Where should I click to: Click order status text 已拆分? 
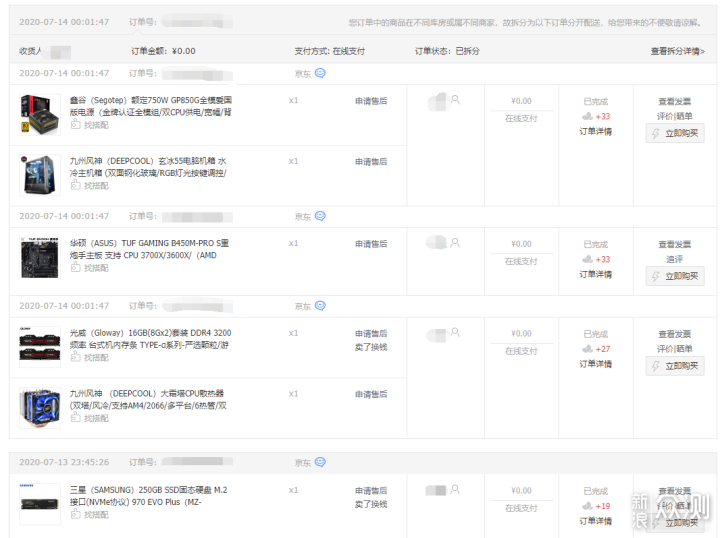pyautogui.click(x=467, y=51)
